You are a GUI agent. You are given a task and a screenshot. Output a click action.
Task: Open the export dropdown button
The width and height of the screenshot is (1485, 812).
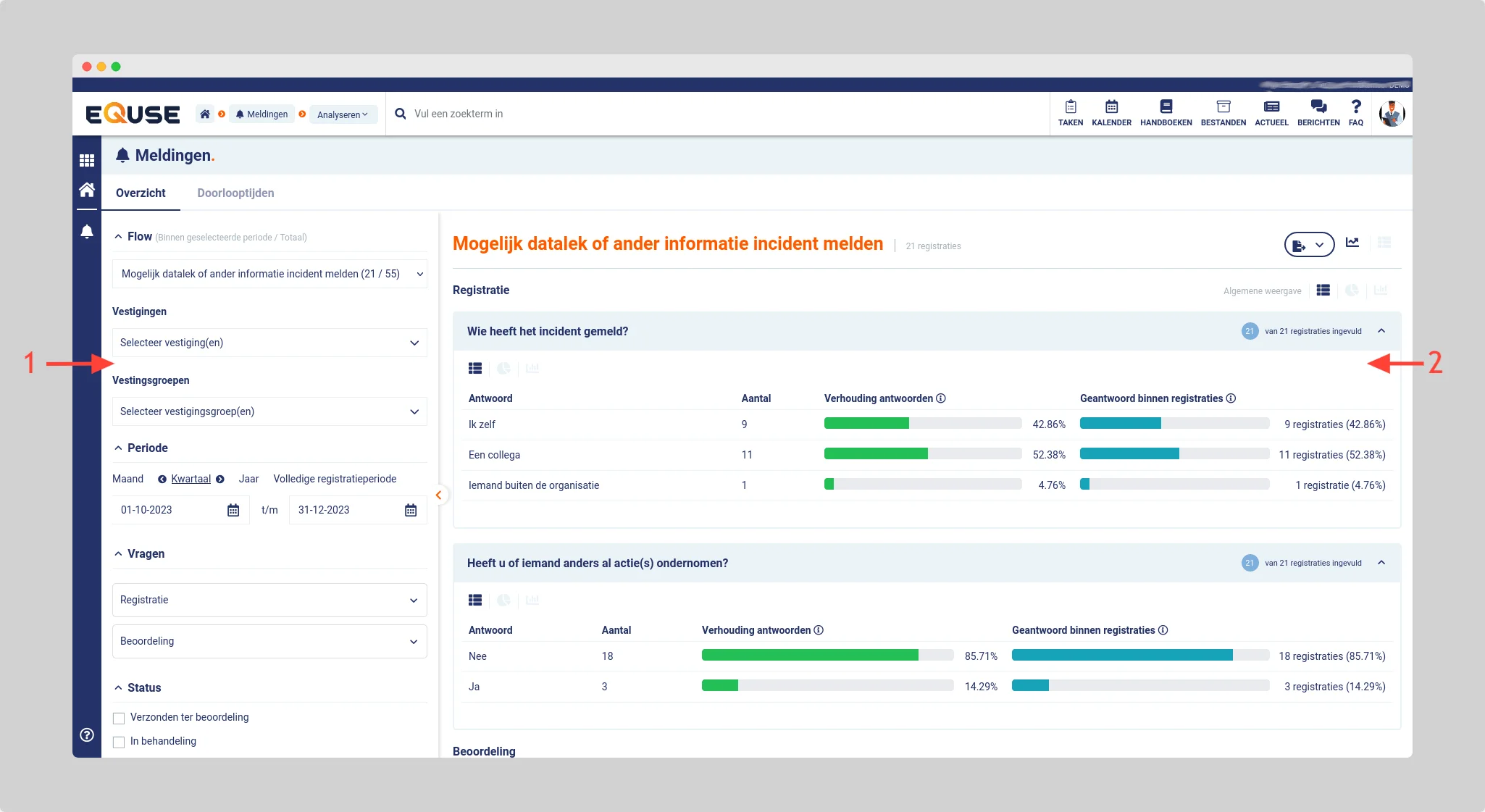coord(1308,245)
